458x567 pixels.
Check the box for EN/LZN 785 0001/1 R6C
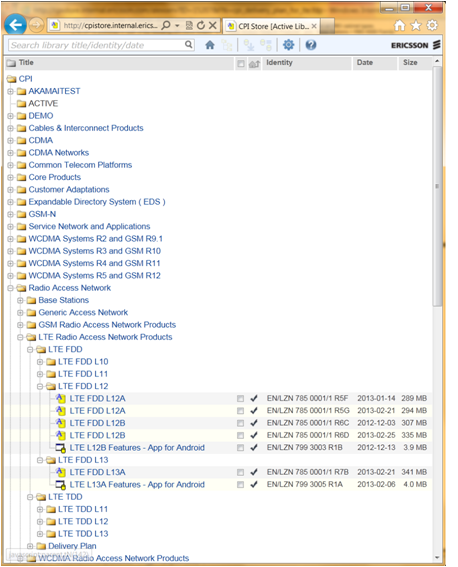[240, 423]
